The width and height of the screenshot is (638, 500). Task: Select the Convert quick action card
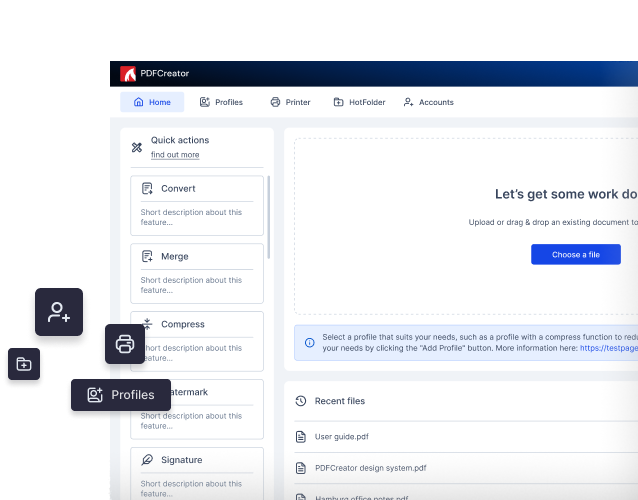tap(197, 205)
